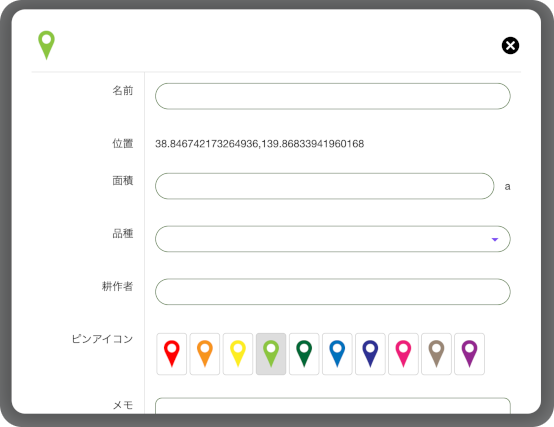
Task: Focus the 耕作者 text field
Action: click(x=333, y=292)
